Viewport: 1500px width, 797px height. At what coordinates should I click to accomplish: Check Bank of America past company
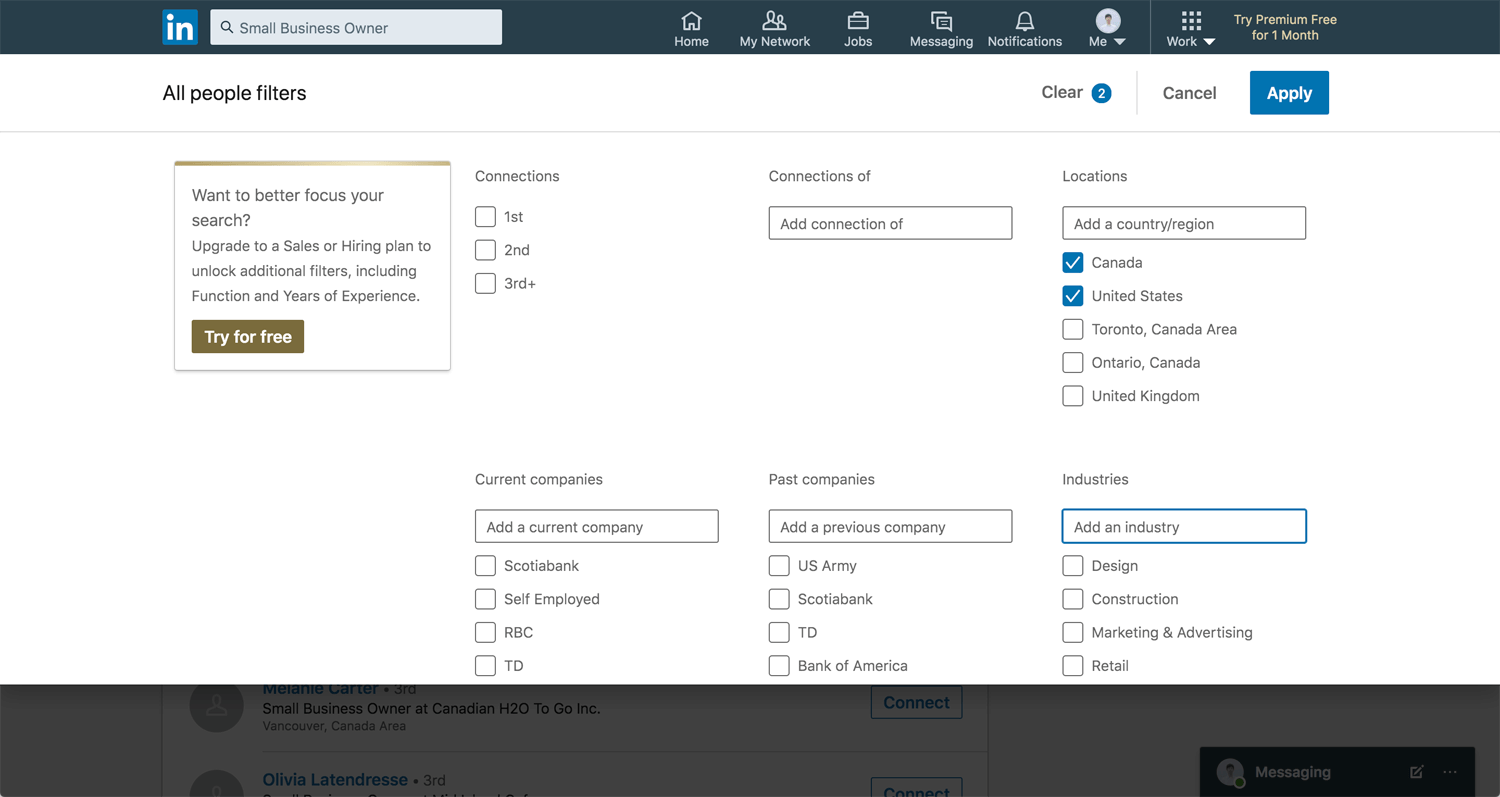779,666
